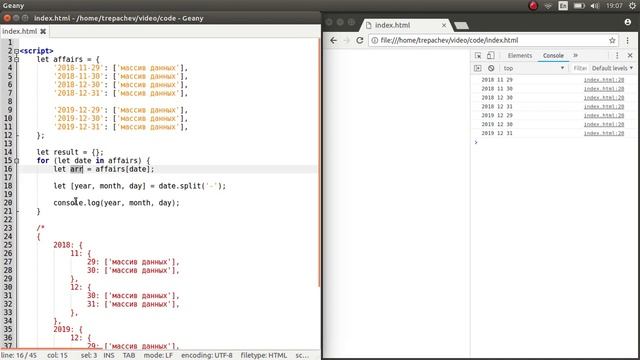Image resolution: width=640 pixels, height=360 pixels.
Task: Collapse the for loop fold on line 15
Action: point(16,161)
